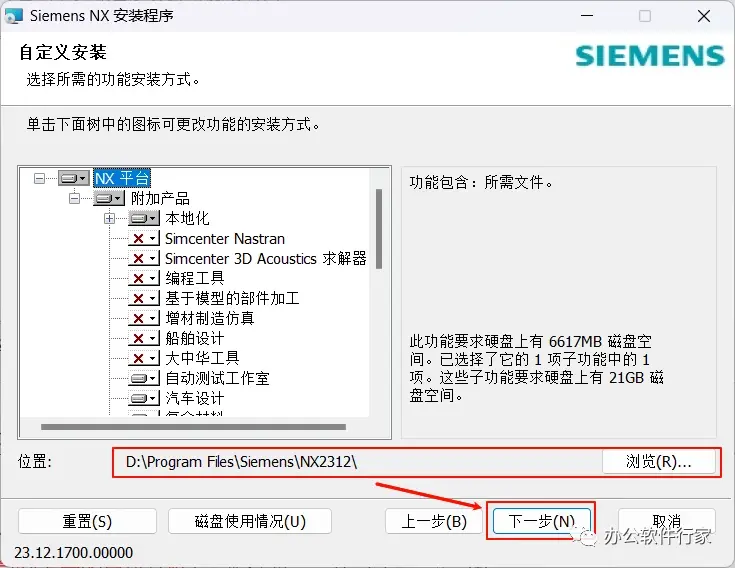Image resolution: width=735 pixels, height=568 pixels.
Task: Click the install location path field
Action: [357, 462]
